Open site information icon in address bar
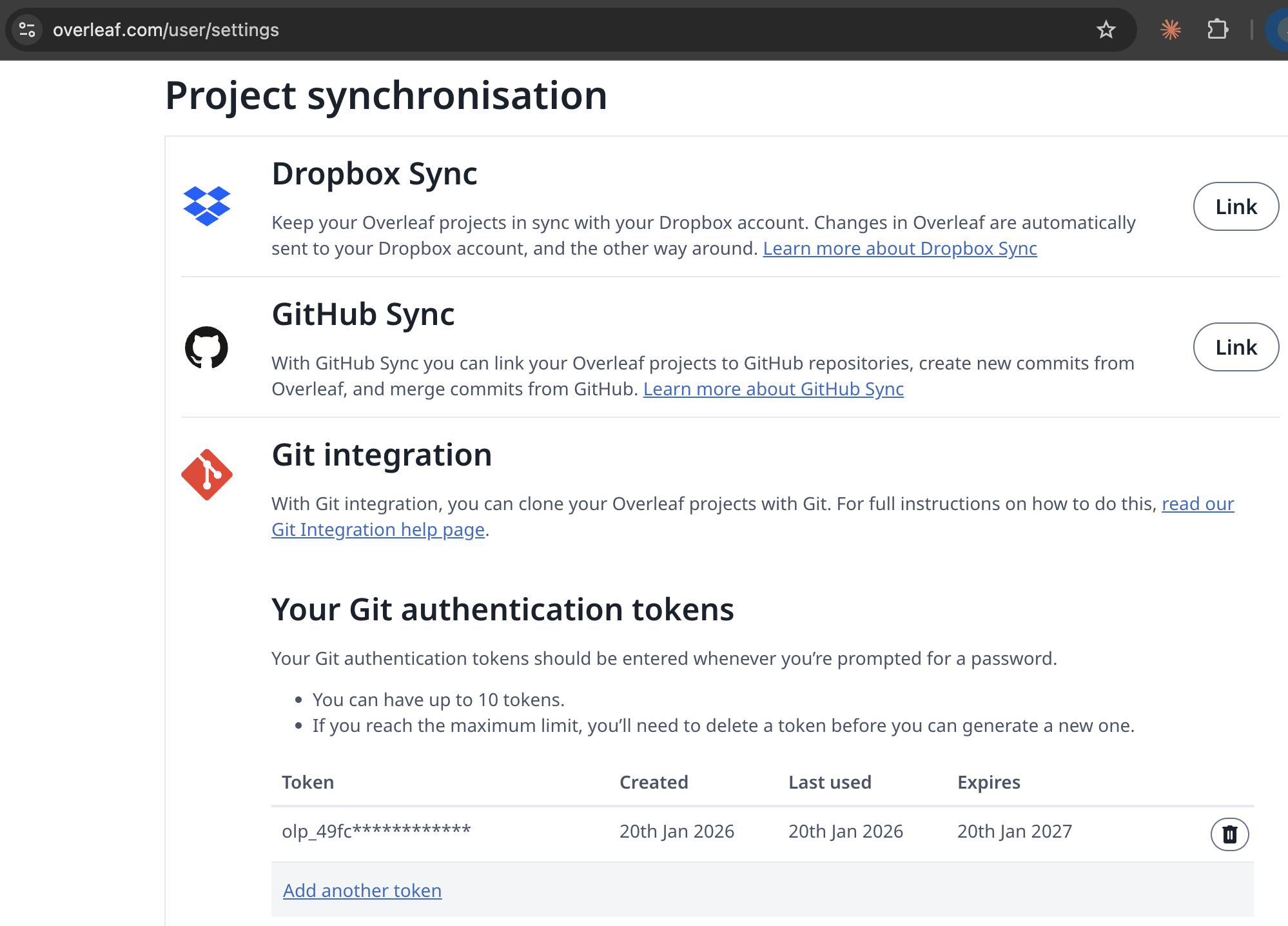This screenshot has height=926, width=1288. [27, 30]
